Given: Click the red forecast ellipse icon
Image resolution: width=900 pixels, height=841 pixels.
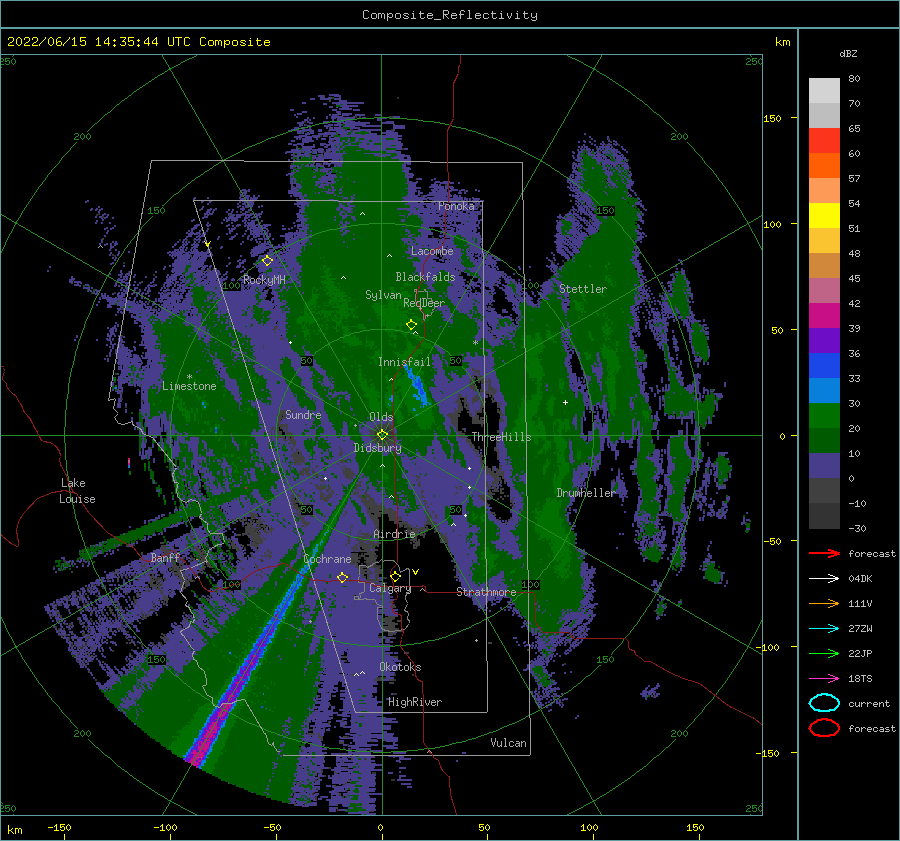Looking at the screenshot, I should [824, 728].
